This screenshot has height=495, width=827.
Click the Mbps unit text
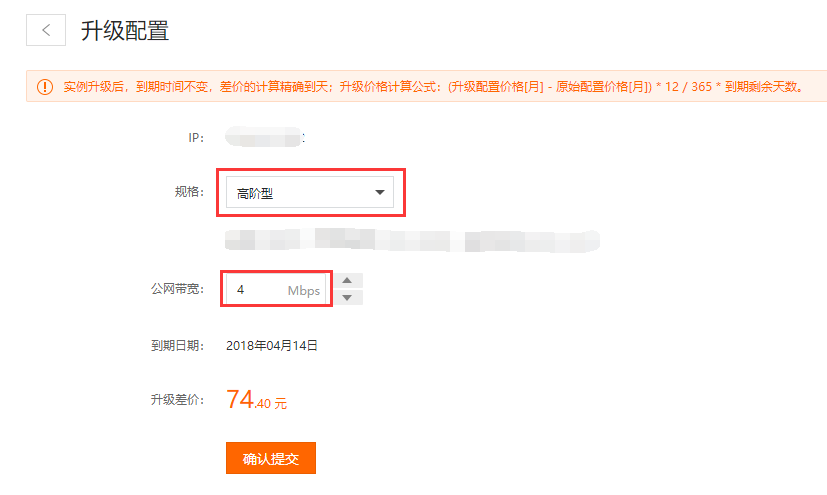[x=304, y=290]
